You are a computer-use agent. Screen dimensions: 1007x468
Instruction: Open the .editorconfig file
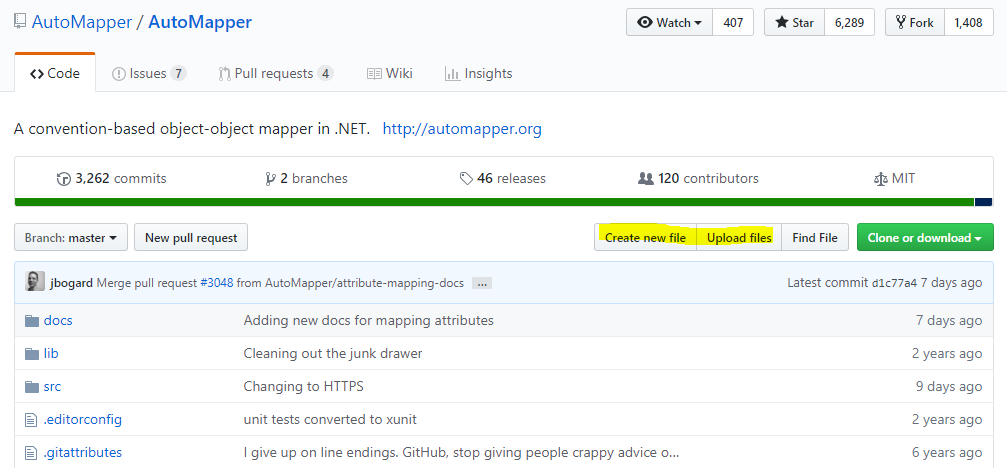pyautogui.click(x=83, y=420)
